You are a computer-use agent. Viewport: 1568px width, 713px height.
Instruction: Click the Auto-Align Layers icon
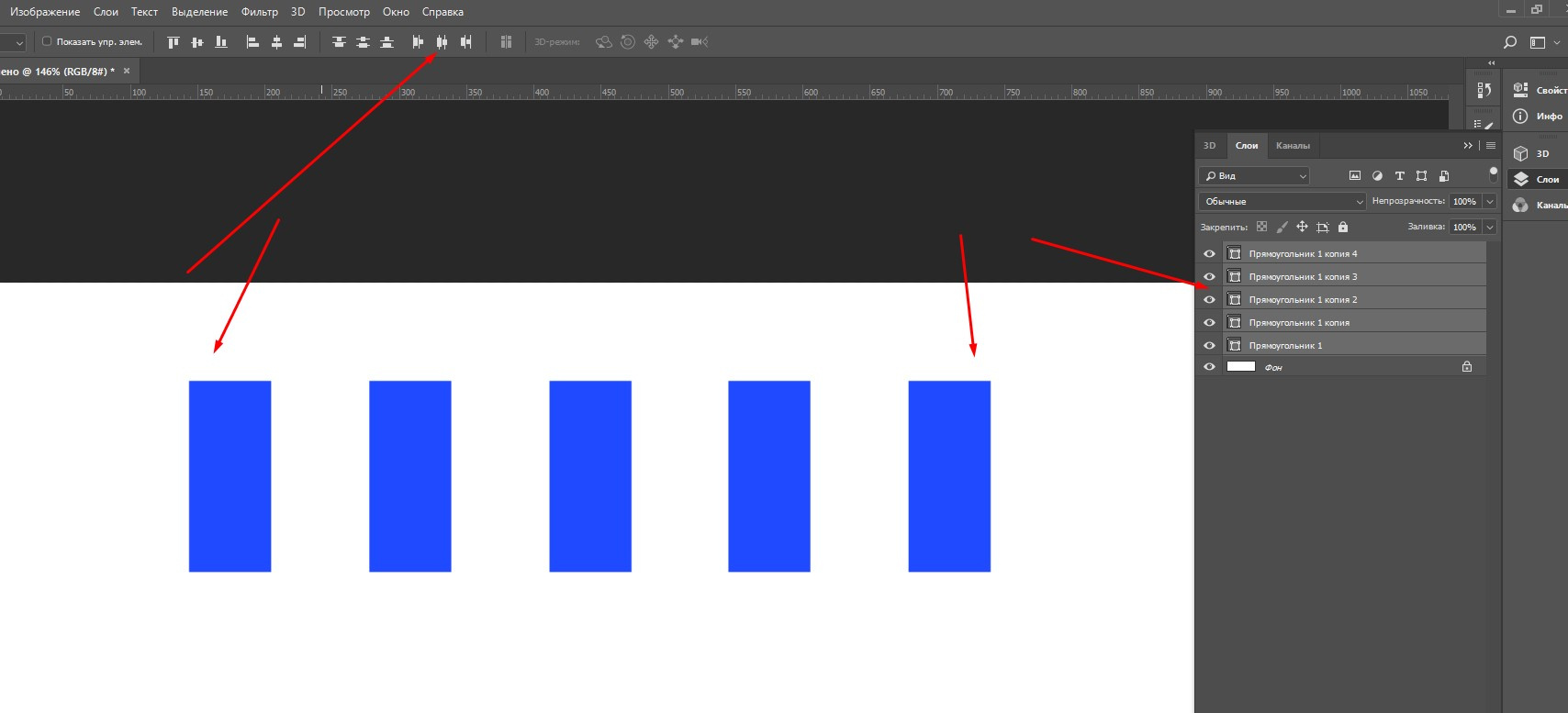506,42
